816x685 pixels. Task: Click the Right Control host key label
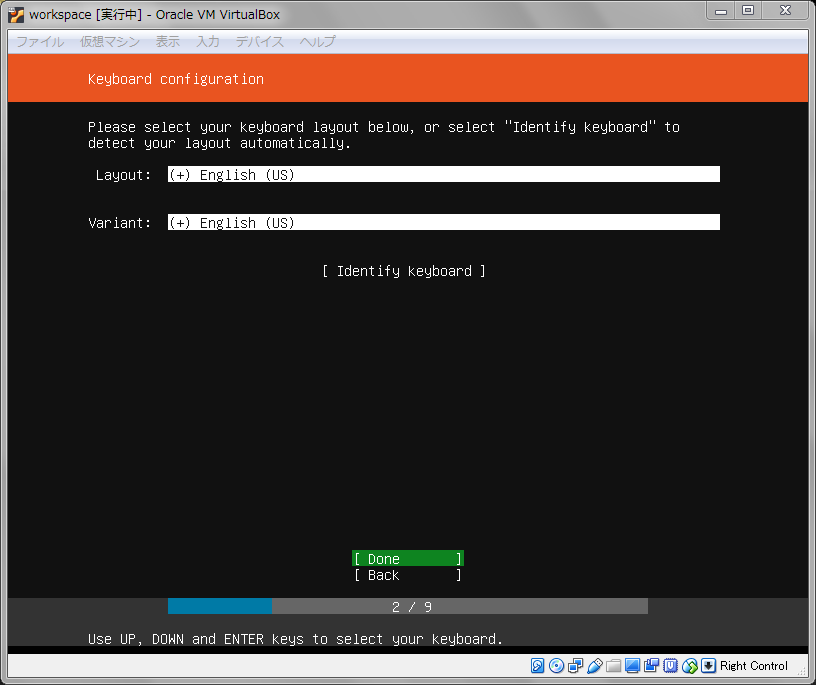[x=754, y=666]
